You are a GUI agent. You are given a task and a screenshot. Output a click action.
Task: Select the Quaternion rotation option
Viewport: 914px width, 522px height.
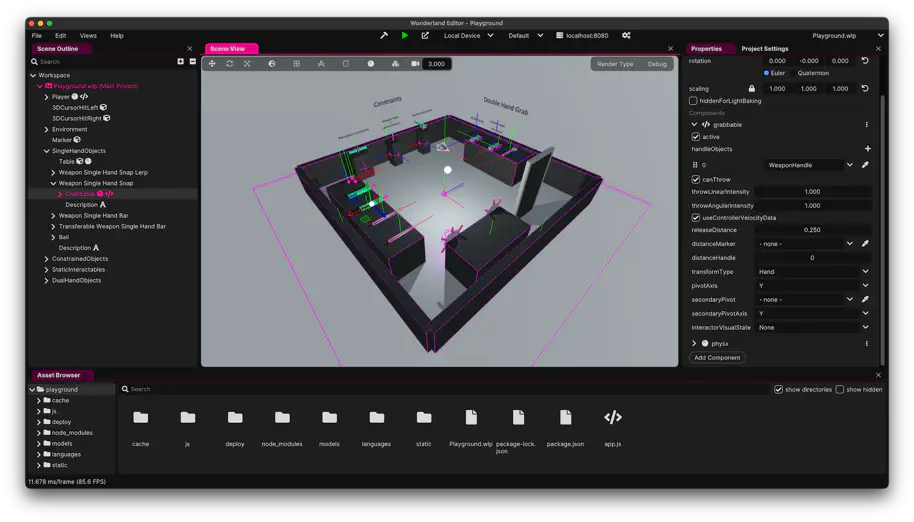pyautogui.click(x=812, y=73)
